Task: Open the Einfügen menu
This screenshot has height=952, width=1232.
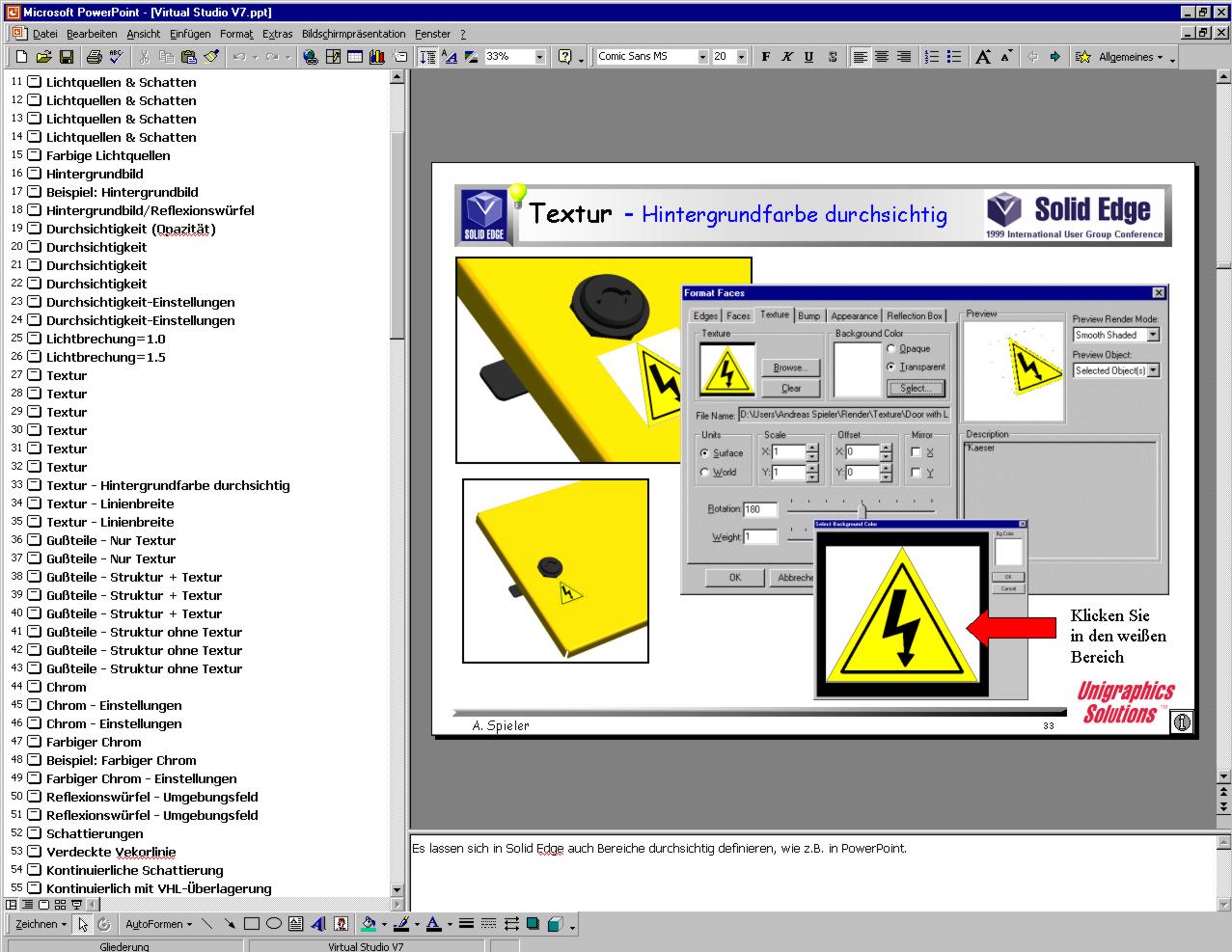Action: tap(190, 34)
